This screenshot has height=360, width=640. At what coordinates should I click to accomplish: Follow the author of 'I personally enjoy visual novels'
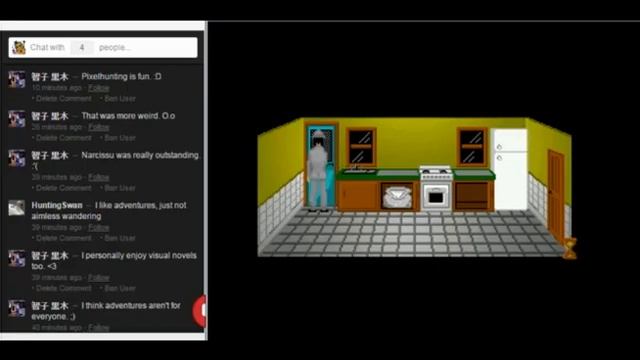pos(99,278)
